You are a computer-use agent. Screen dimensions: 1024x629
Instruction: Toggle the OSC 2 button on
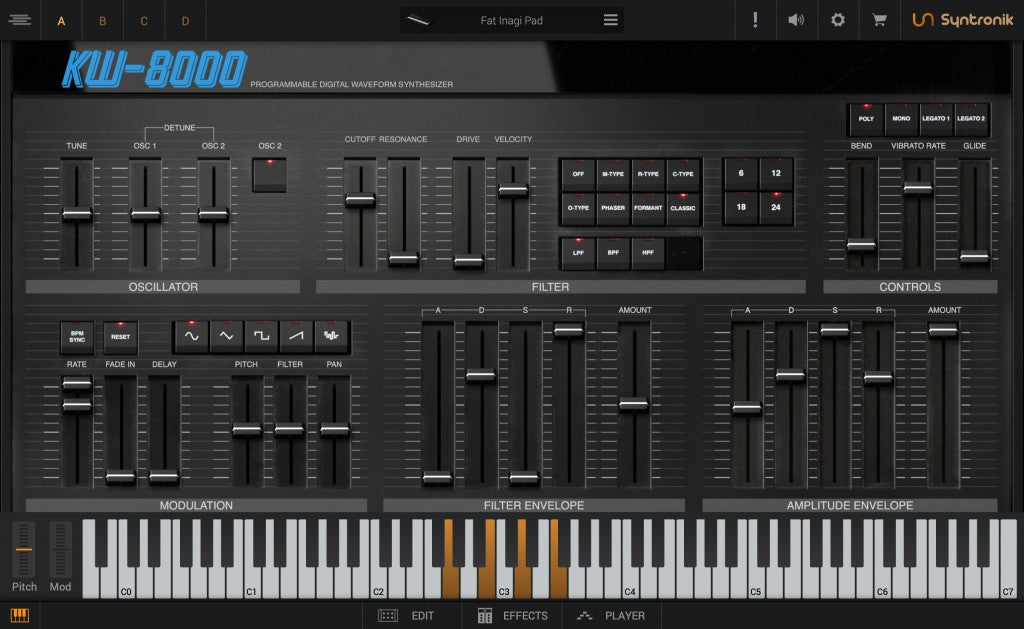coord(269,174)
